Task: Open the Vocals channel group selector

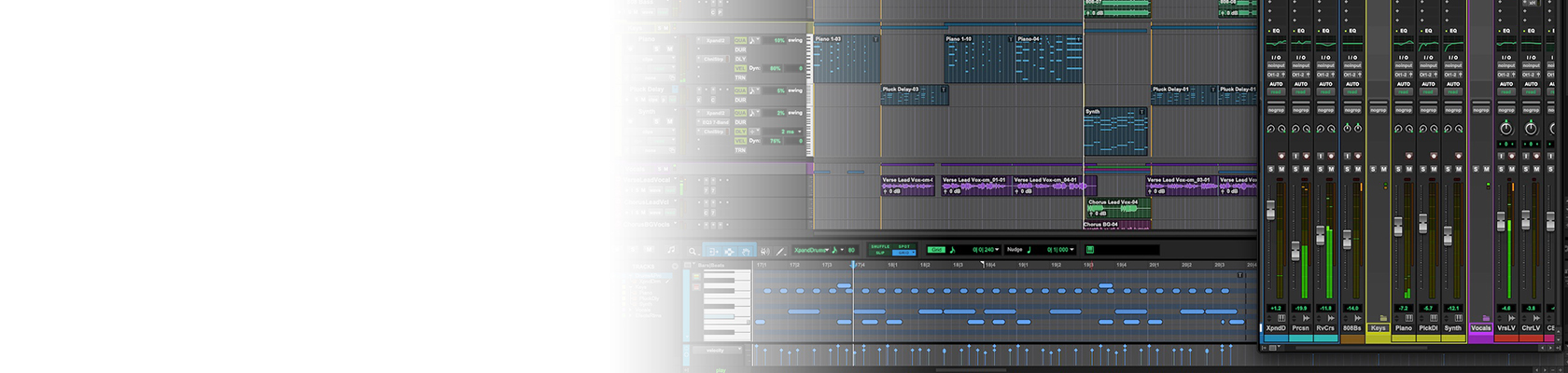Action: [x=1480, y=110]
